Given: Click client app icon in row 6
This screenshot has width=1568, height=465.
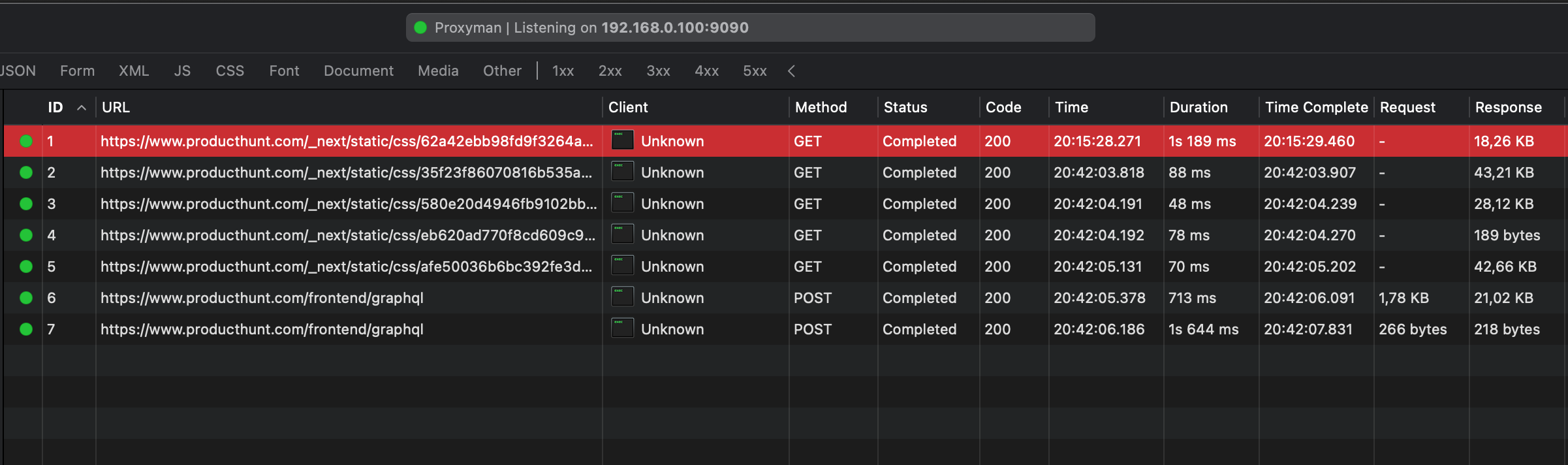Looking at the screenshot, I should [623, 297].
